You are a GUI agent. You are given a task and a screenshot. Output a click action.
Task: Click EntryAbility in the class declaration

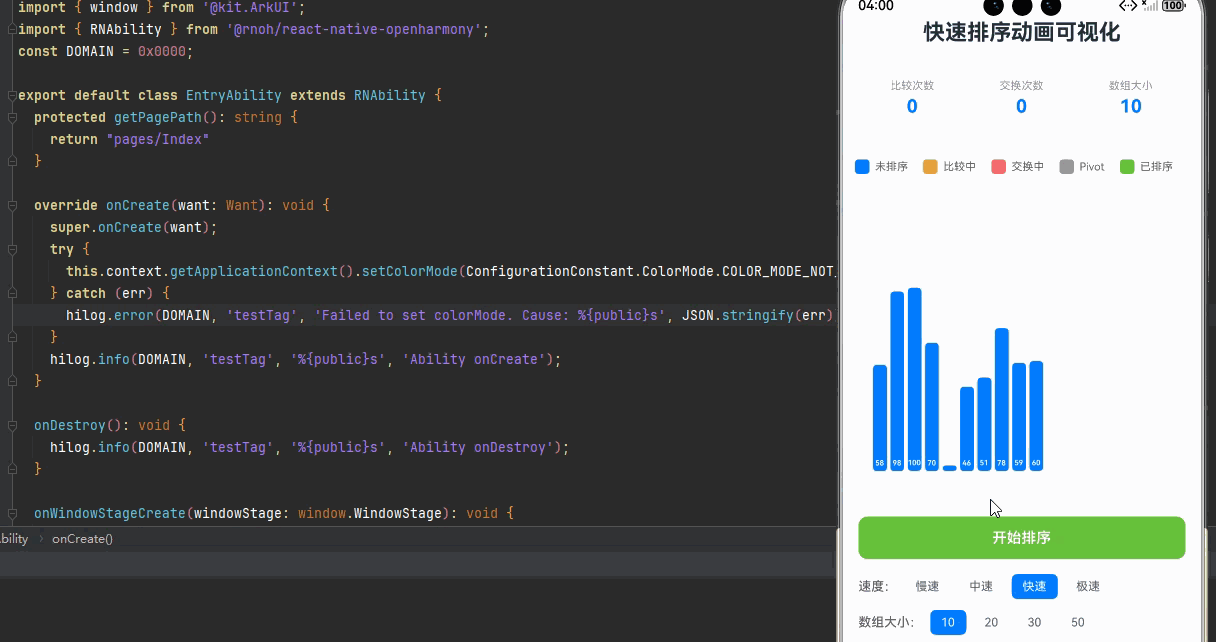pyautogui.click(x=234, y=95)
